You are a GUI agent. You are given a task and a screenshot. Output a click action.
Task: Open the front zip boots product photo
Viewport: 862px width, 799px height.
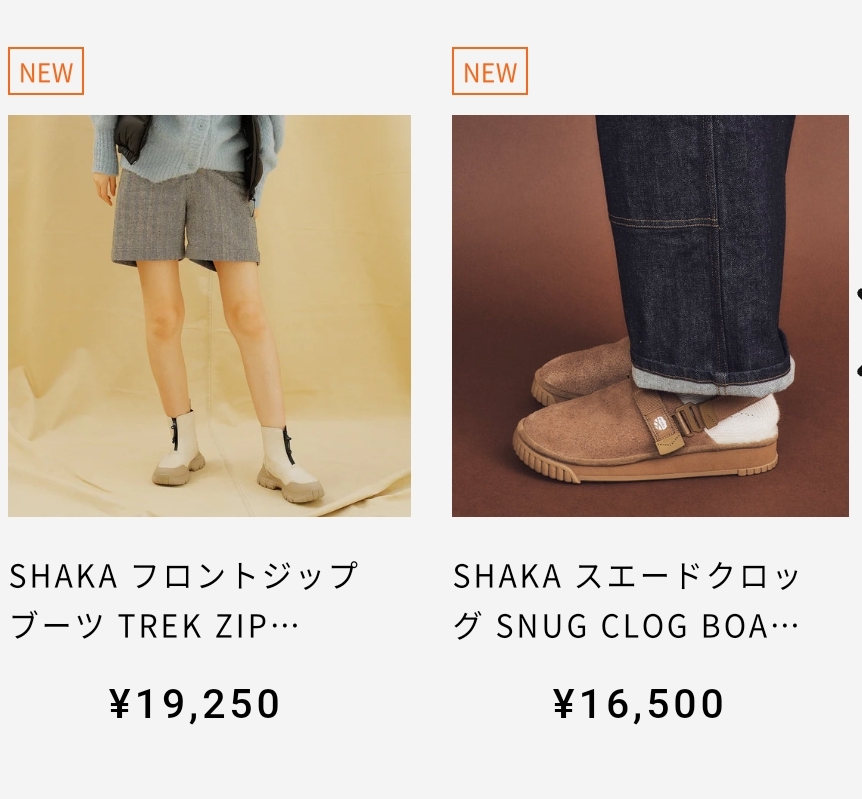pyautogui.click(x=209, y=316)
